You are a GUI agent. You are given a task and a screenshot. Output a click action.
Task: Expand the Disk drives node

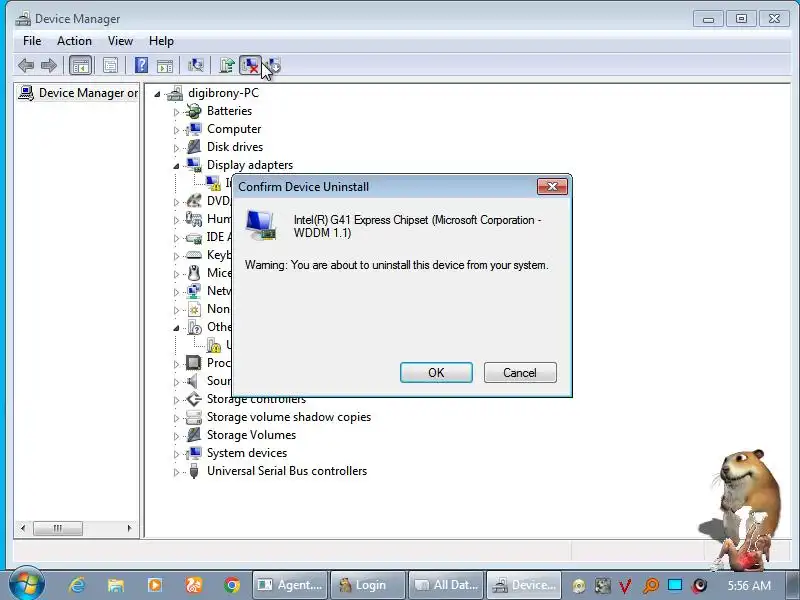[x=177, y=148]
